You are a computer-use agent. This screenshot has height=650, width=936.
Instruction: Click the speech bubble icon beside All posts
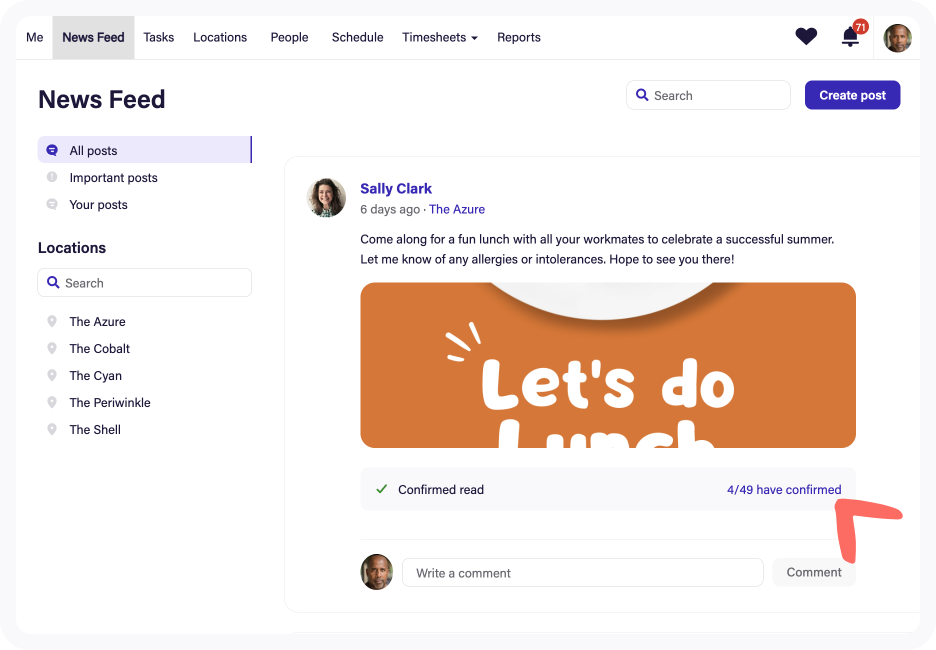click(52, 149)
